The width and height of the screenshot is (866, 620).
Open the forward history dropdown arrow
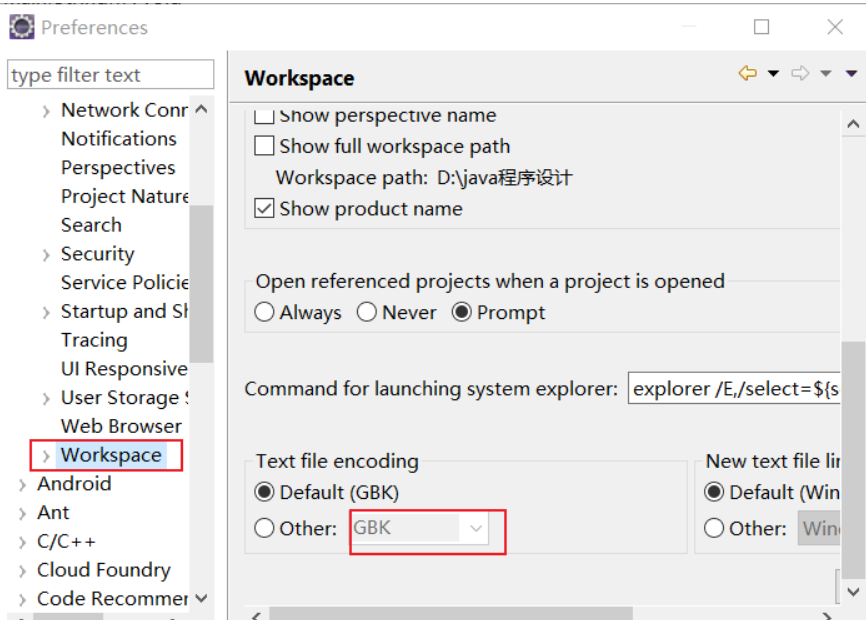pyautogui.click(x=826, y=73)
